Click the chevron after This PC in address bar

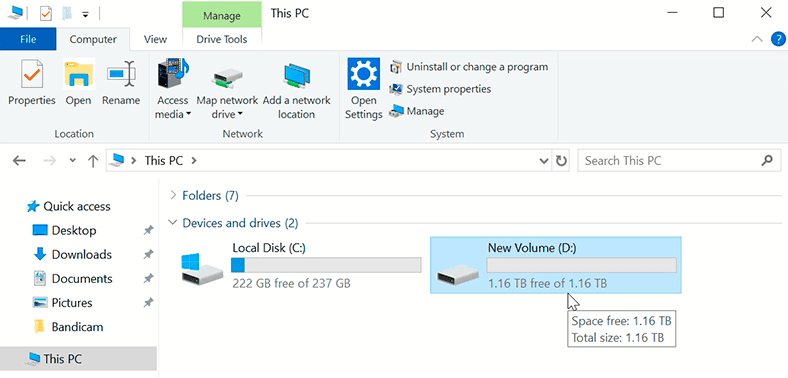coord(194,161)
